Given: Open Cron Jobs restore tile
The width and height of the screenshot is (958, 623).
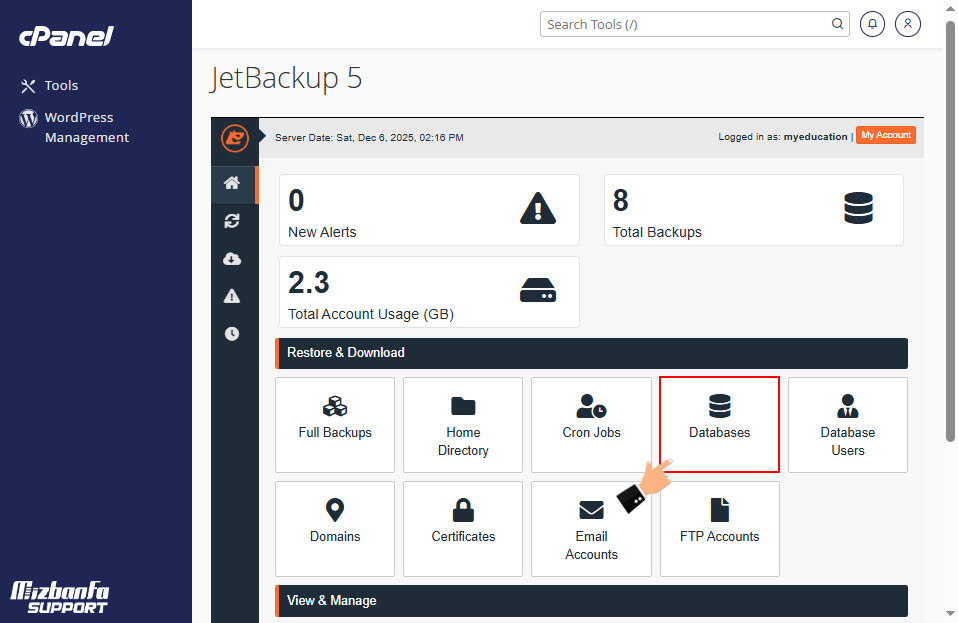Looking at the screenshot, I should pyautogui.click(x=591, y=424).
